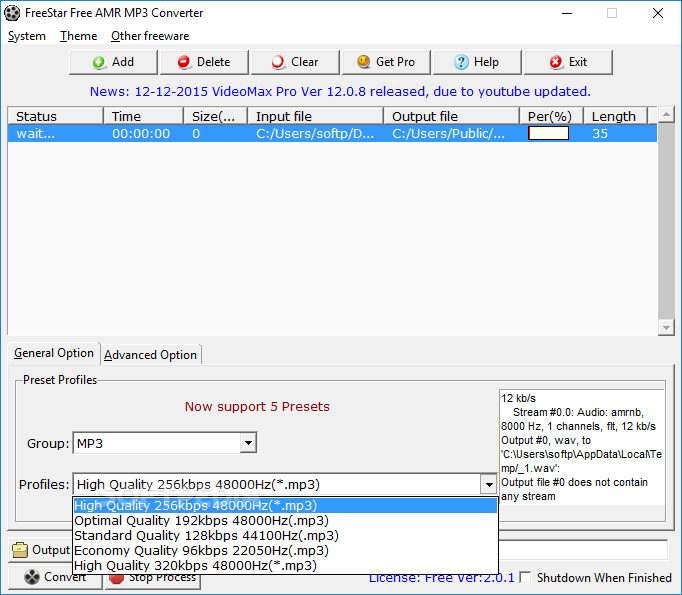Image resolution: width=682 pixels, height=595 pixels.
Task: Open the System menu
Action: (27, 36)
